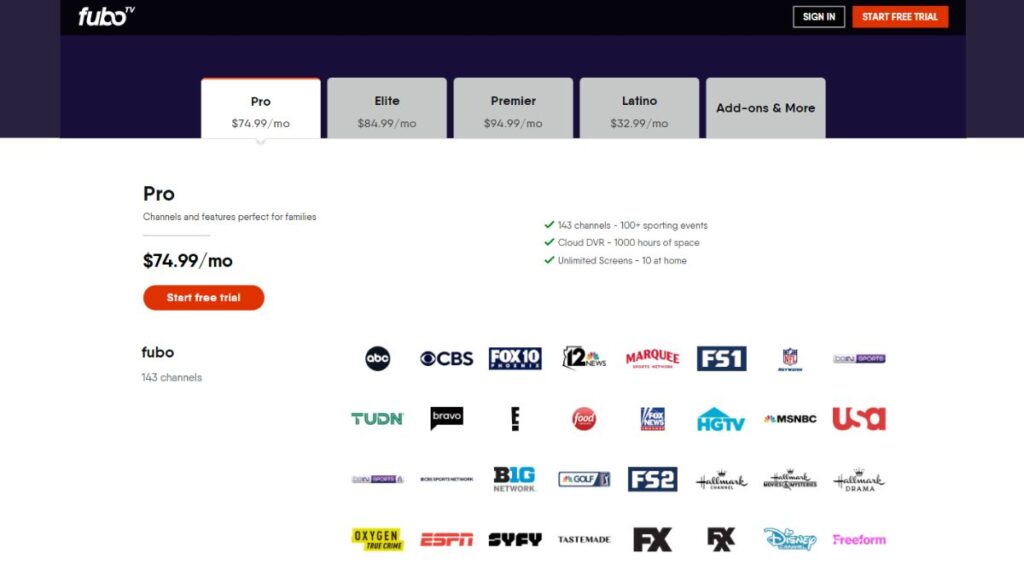This screenshot has width=1024, height=576.
Task: Click the Bravo channel logo
Action: pyautogui.click(x=447, y=418)
